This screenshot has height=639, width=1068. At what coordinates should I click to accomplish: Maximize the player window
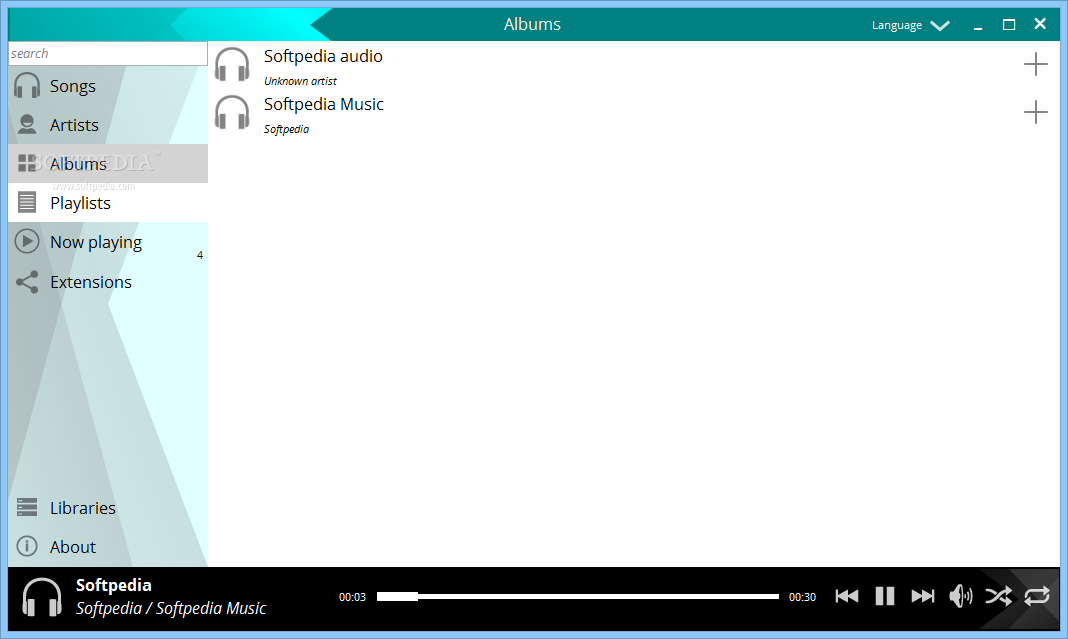[x=1009, y=25]
